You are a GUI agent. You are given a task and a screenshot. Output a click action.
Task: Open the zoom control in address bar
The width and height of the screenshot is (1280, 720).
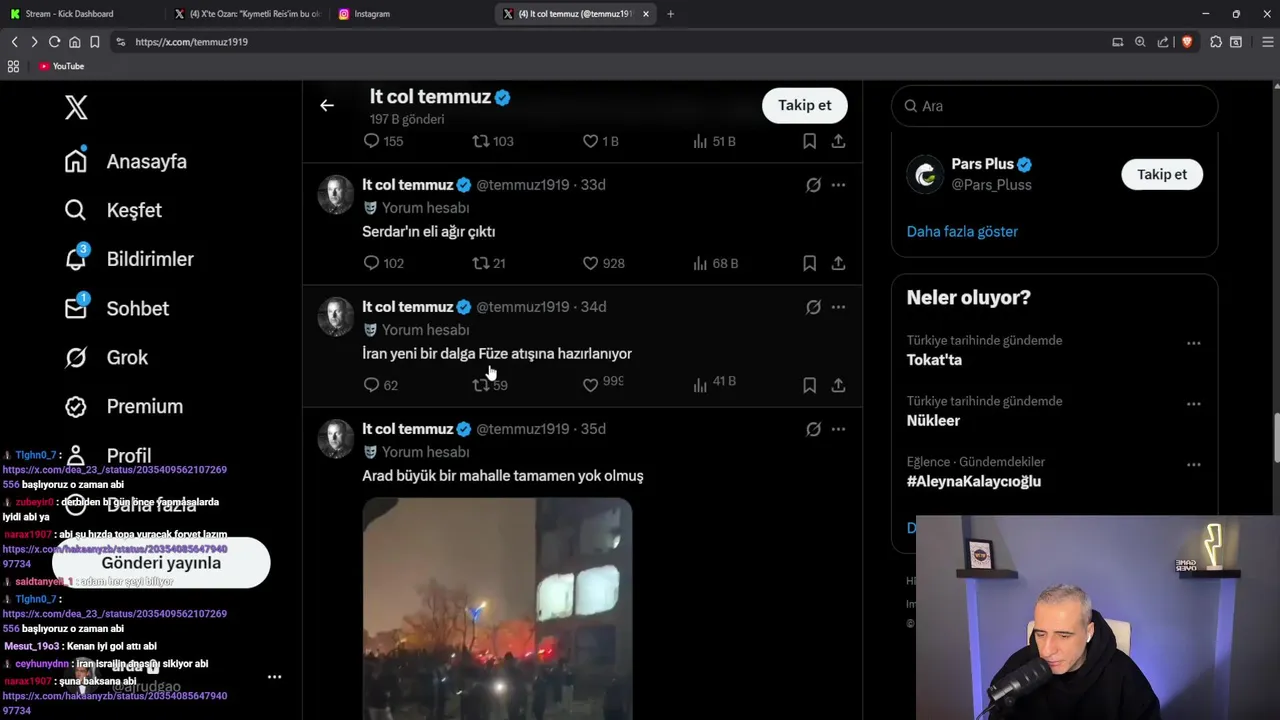tap(1140, 42)
